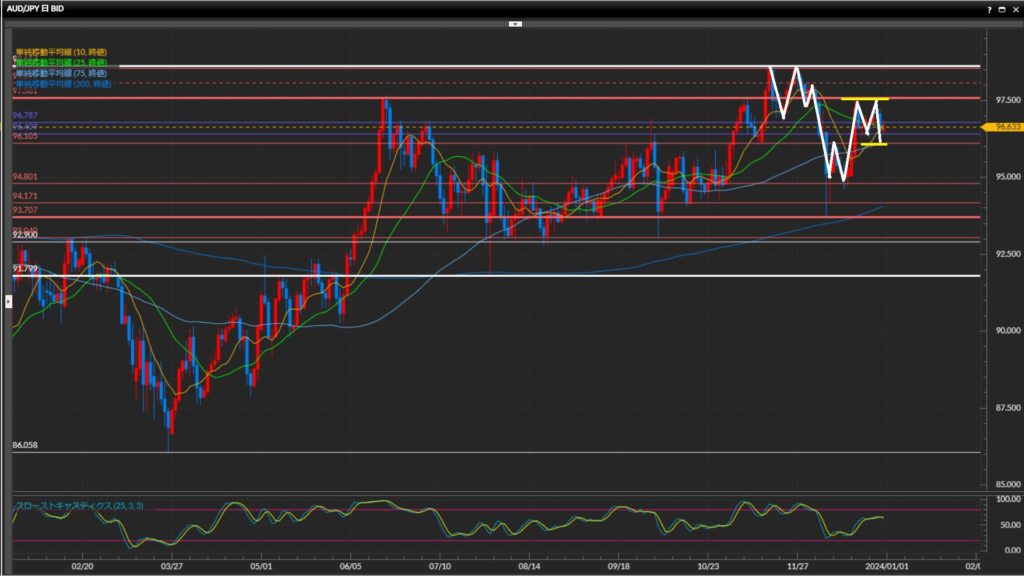This screenshot has height=576, width=1024.
Task: Click the upper yellow resistance line
Action: [864, 99]
